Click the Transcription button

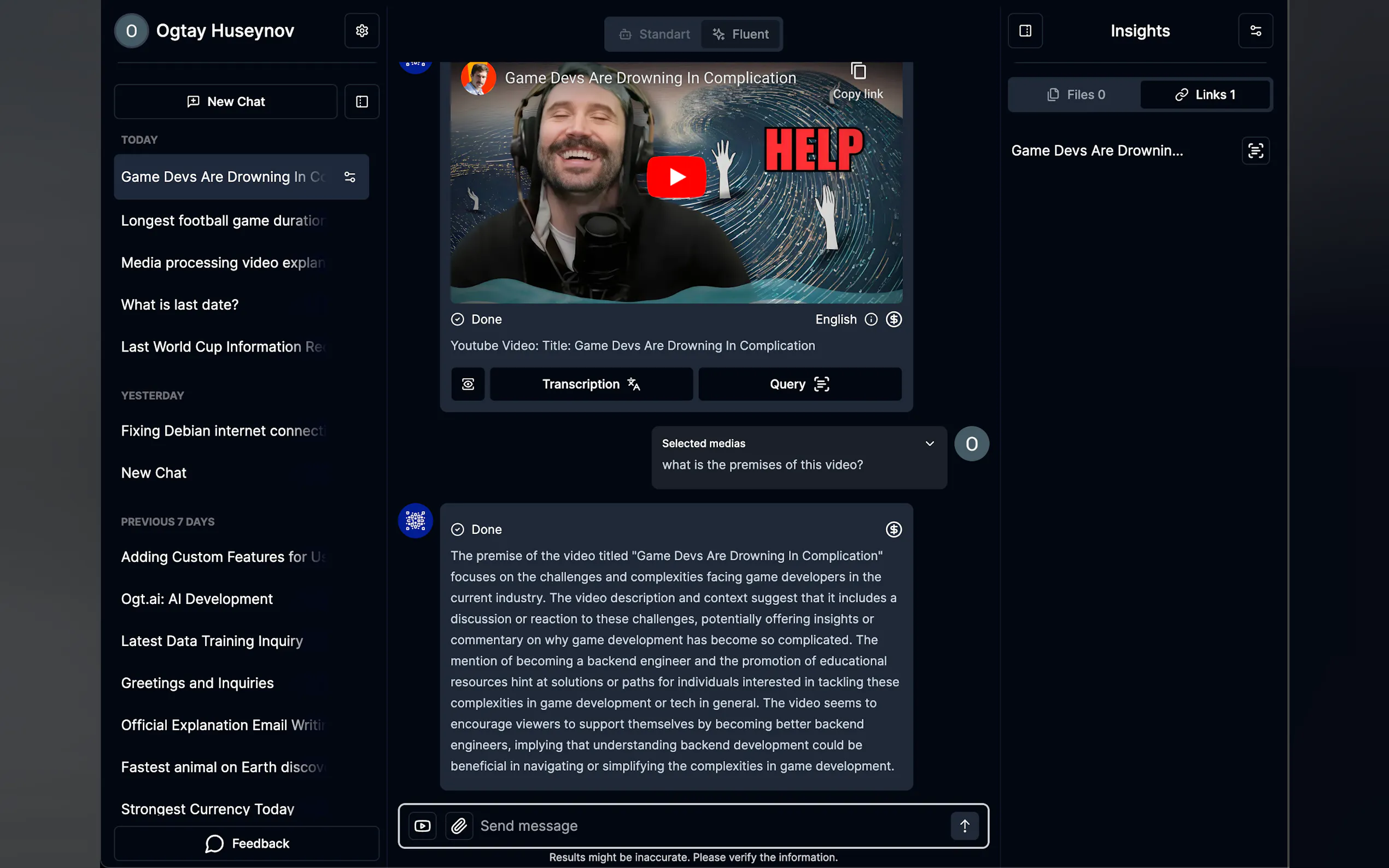591,384
